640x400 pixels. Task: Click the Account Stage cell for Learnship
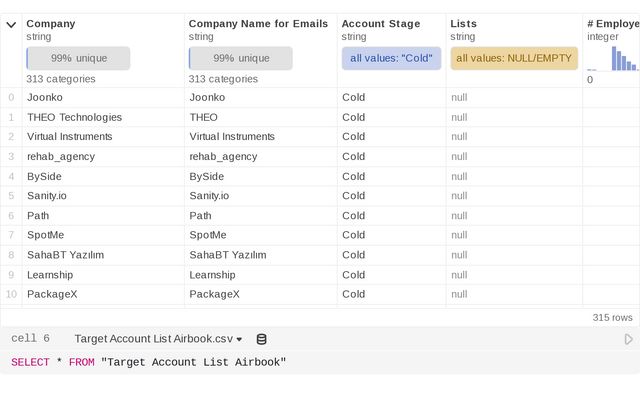pyautogui.click(x=354, y=274)
